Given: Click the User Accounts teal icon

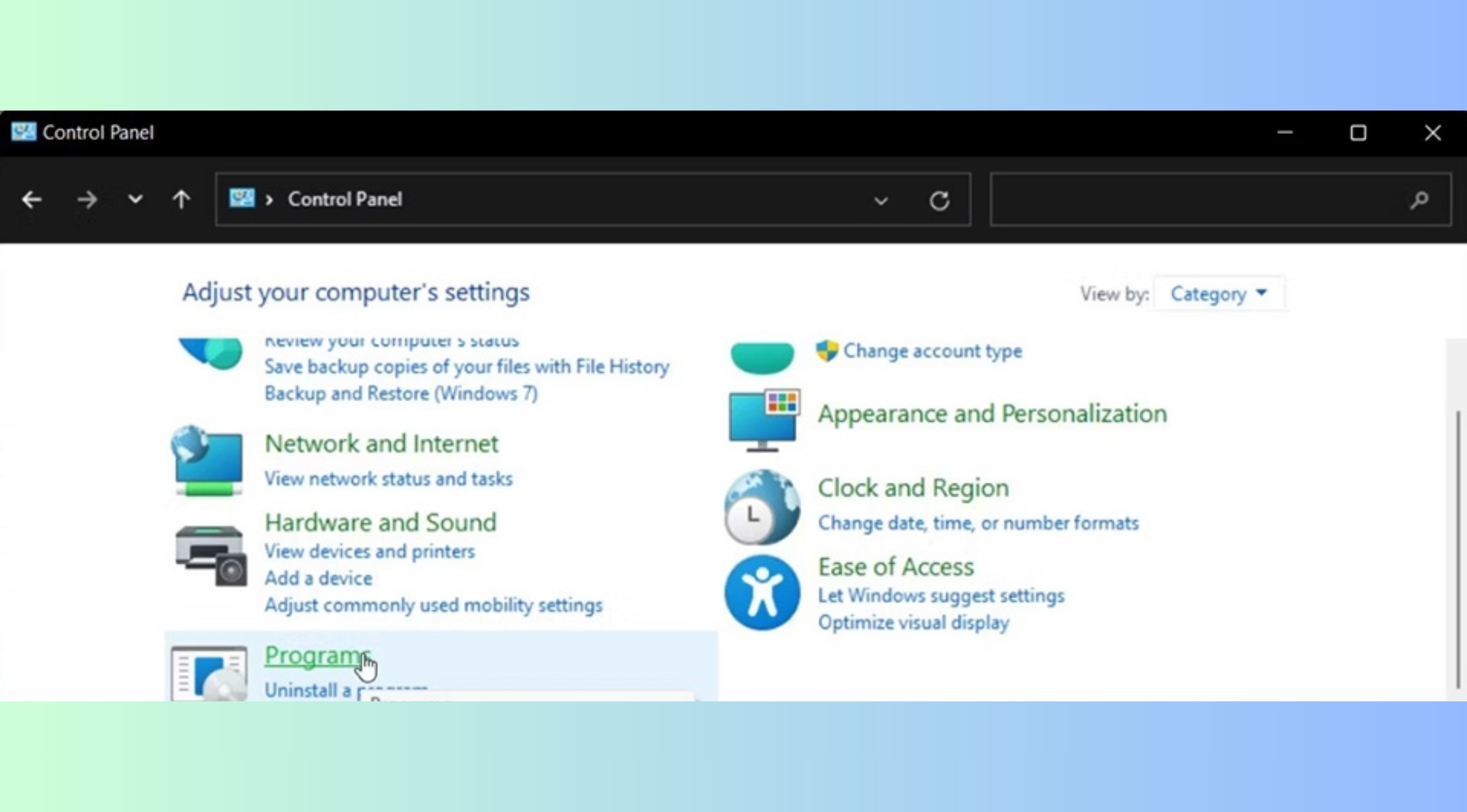Looking at the screenshot, I should [x=762, y=358].
